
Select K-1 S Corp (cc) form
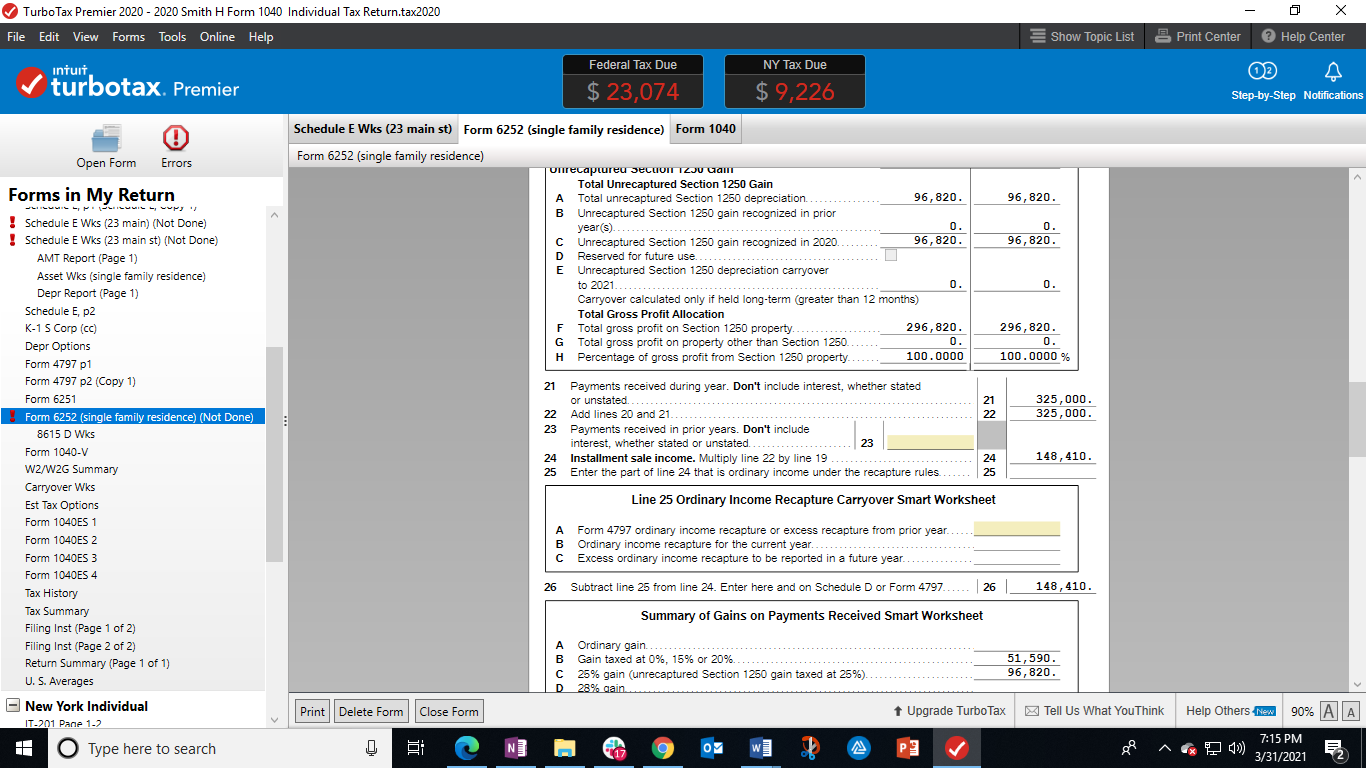click(61, 328)
